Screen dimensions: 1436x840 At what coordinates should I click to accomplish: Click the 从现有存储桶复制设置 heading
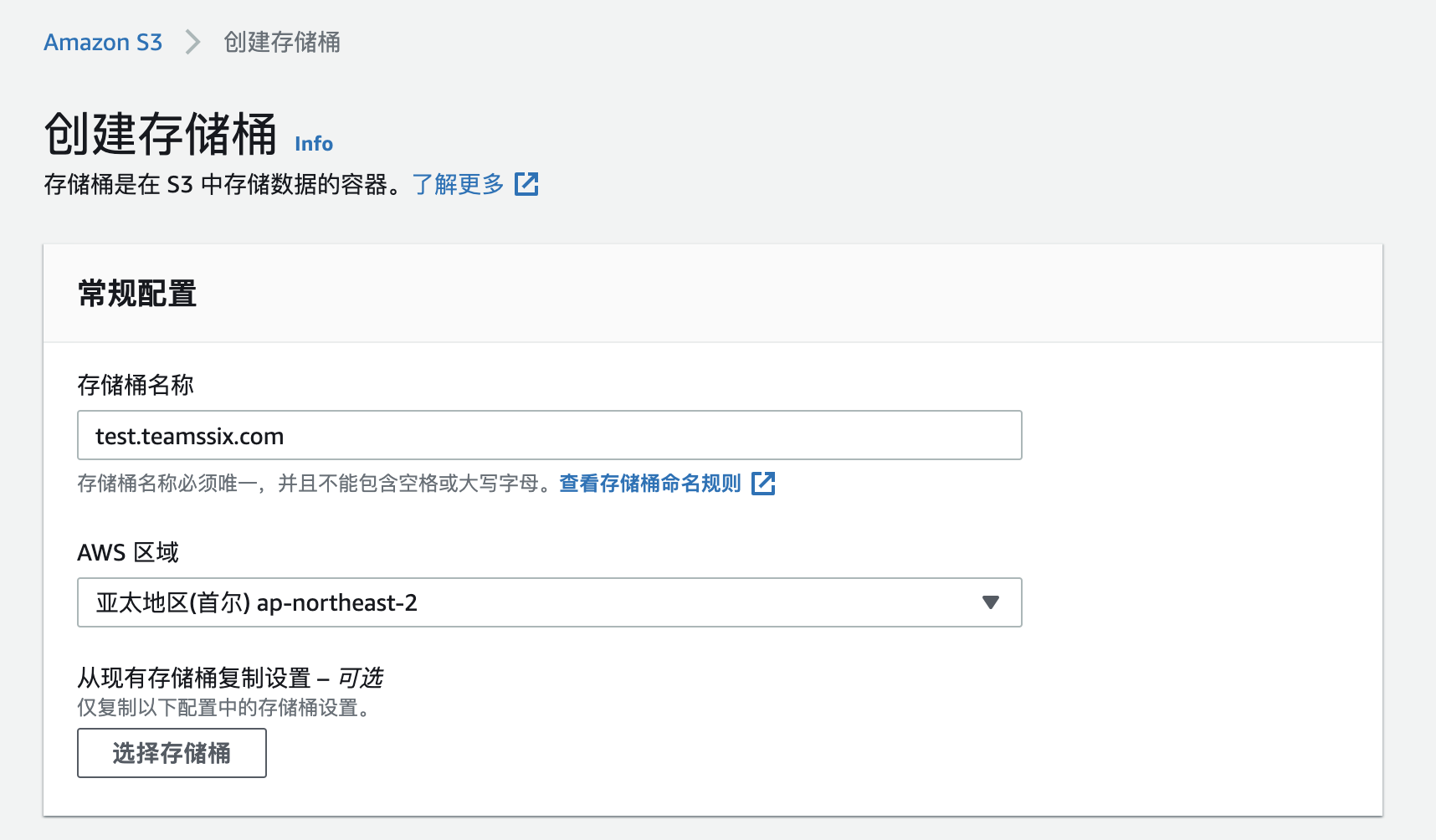[230, 679]
